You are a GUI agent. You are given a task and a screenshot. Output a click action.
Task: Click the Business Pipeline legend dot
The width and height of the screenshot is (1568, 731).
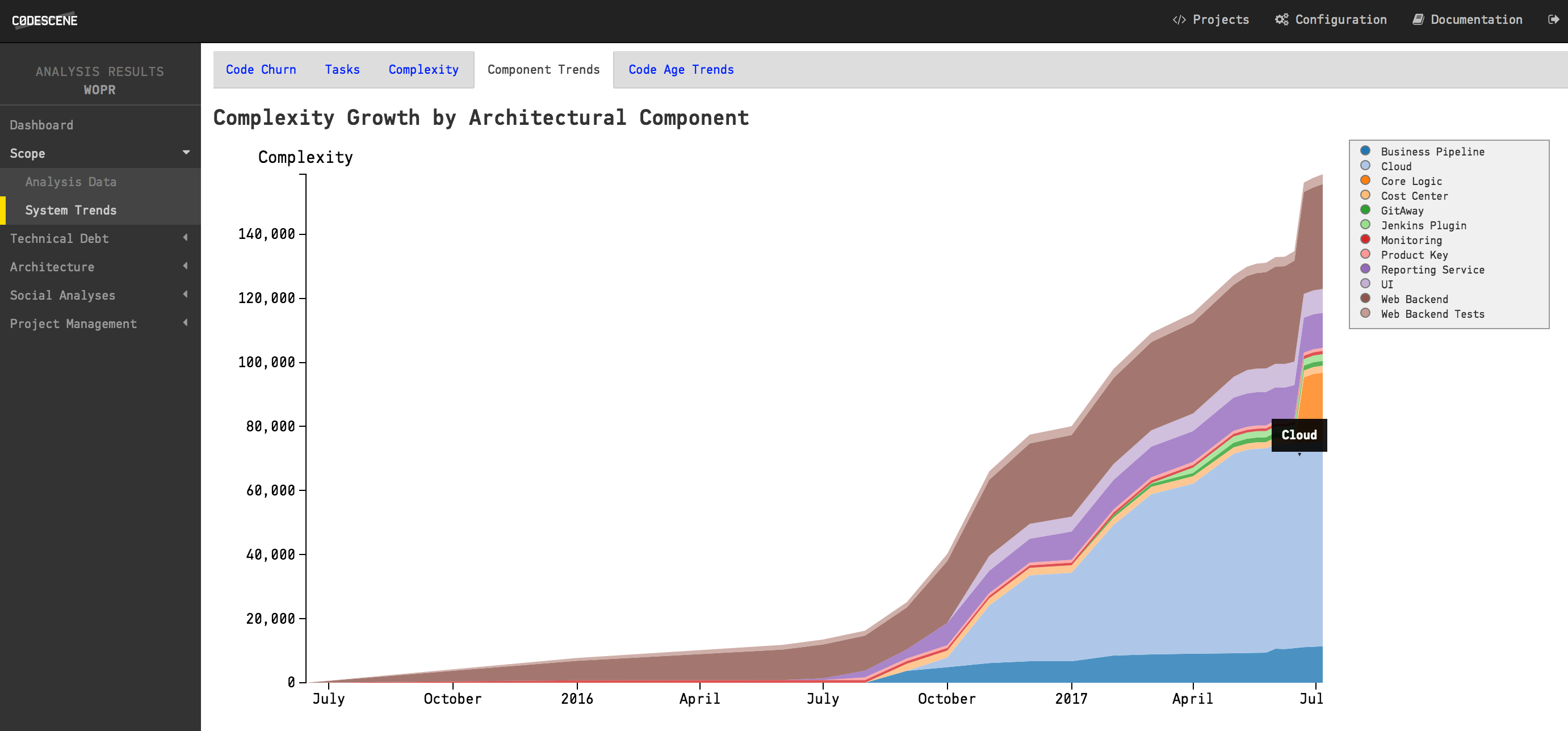pyautogui.click(x=1365, y=151)
